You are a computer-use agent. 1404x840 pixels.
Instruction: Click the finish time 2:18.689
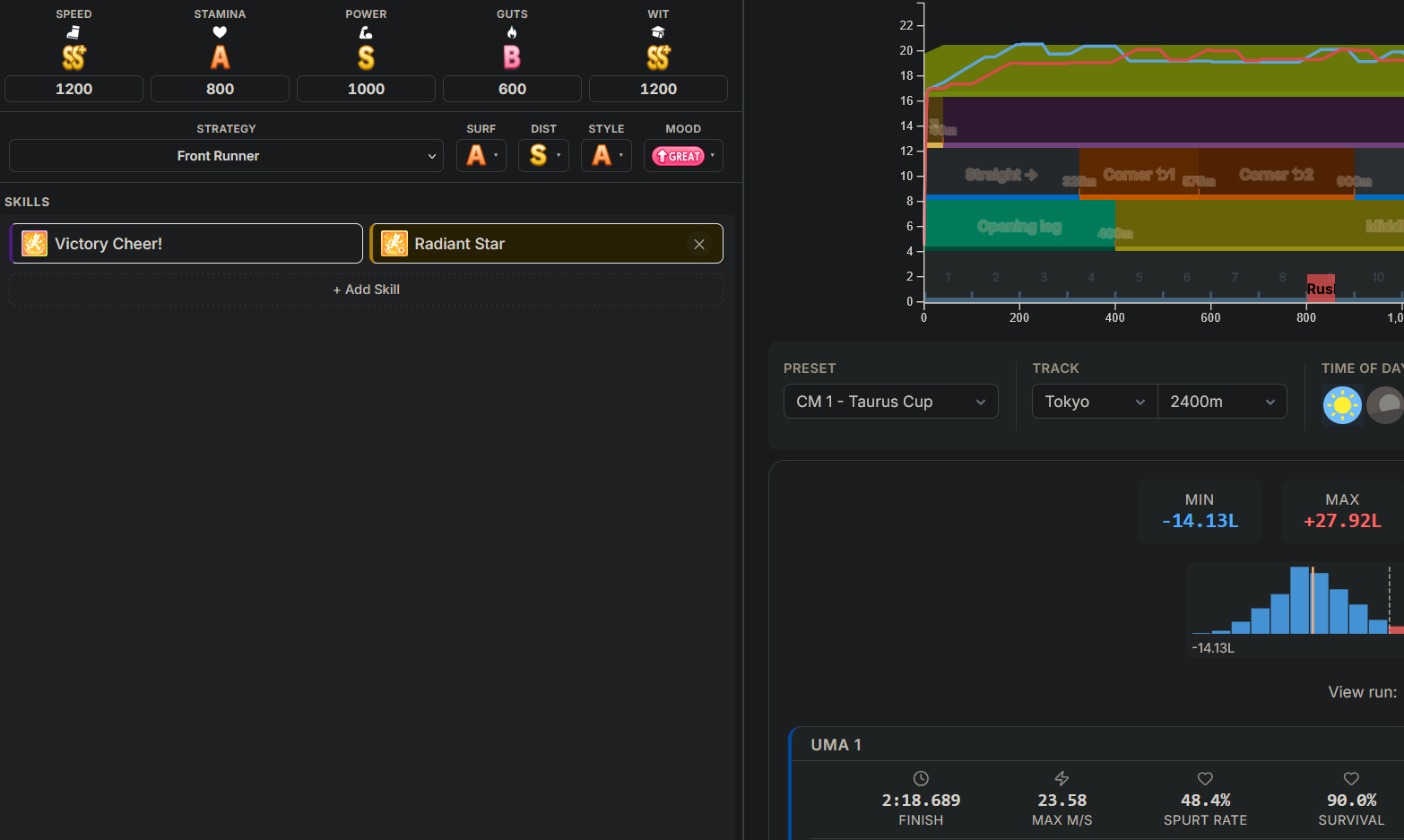click(921, 800)
